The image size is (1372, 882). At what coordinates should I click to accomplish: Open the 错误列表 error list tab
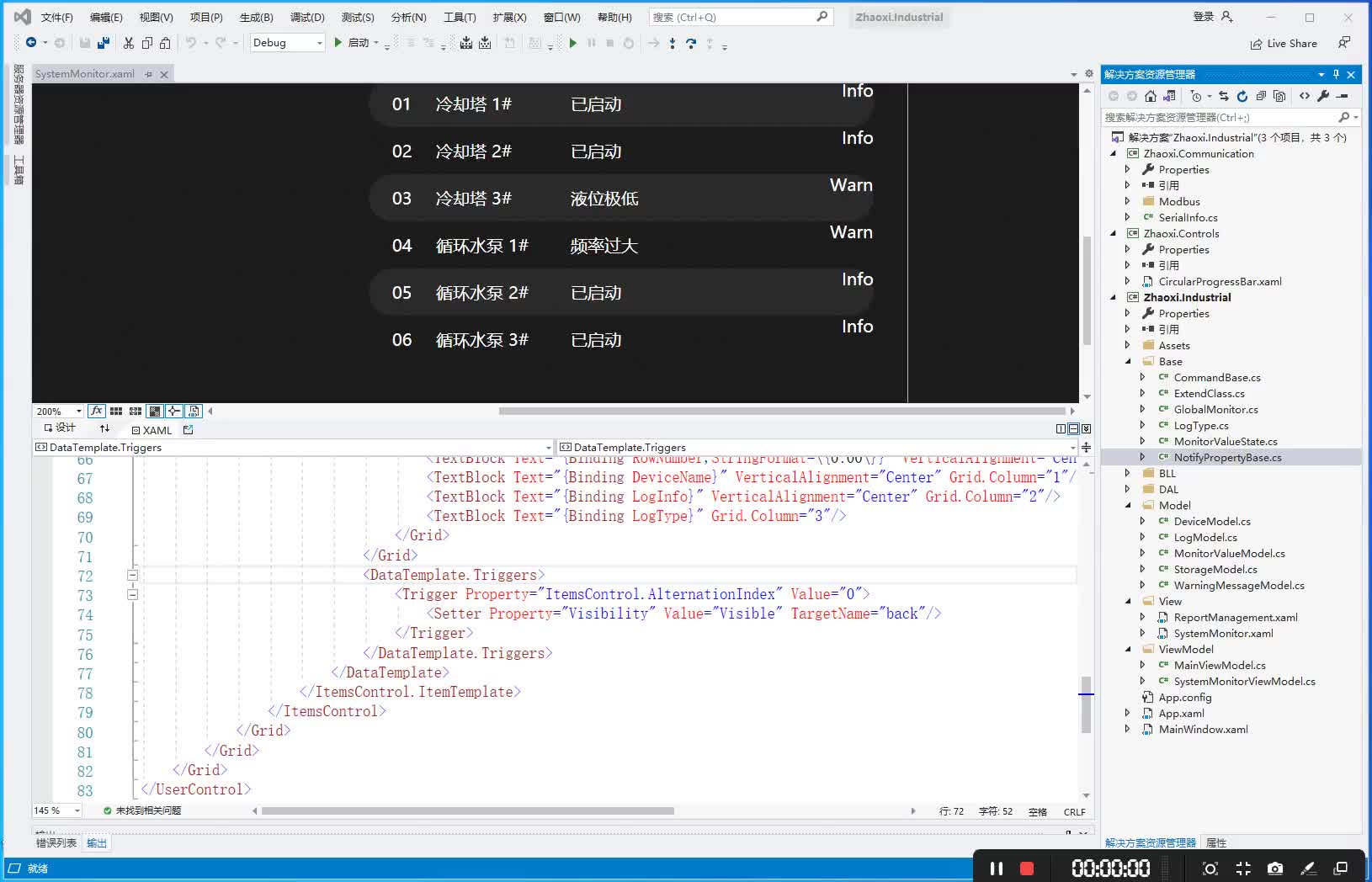tap(56, 843)
